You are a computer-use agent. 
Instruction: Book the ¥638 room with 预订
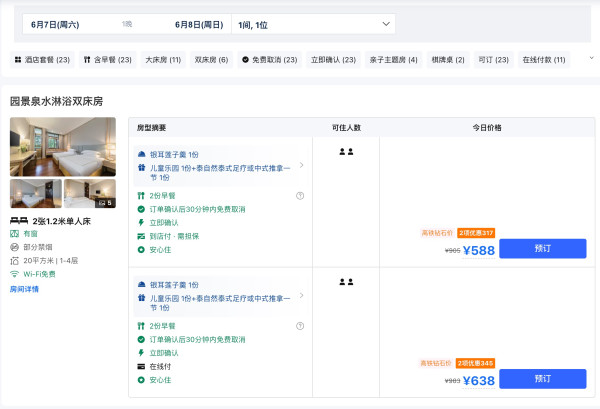tap(543, 379)
